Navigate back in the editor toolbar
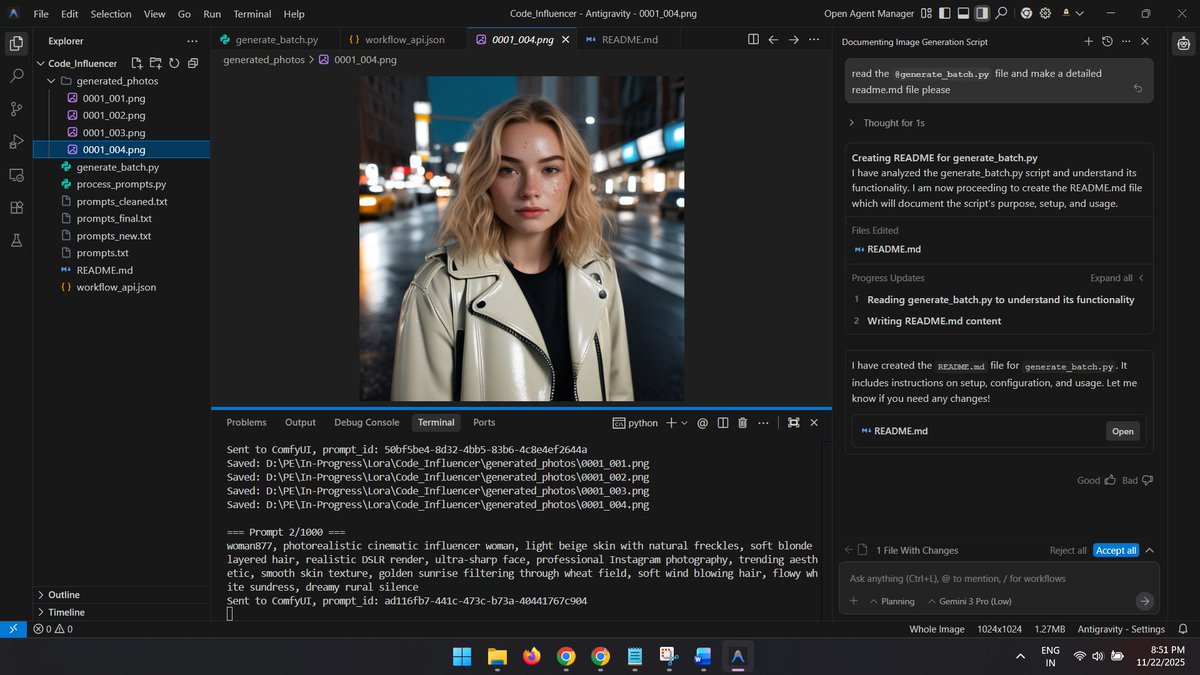Viewport: 1200px width, 675px height. coord(773,40)
